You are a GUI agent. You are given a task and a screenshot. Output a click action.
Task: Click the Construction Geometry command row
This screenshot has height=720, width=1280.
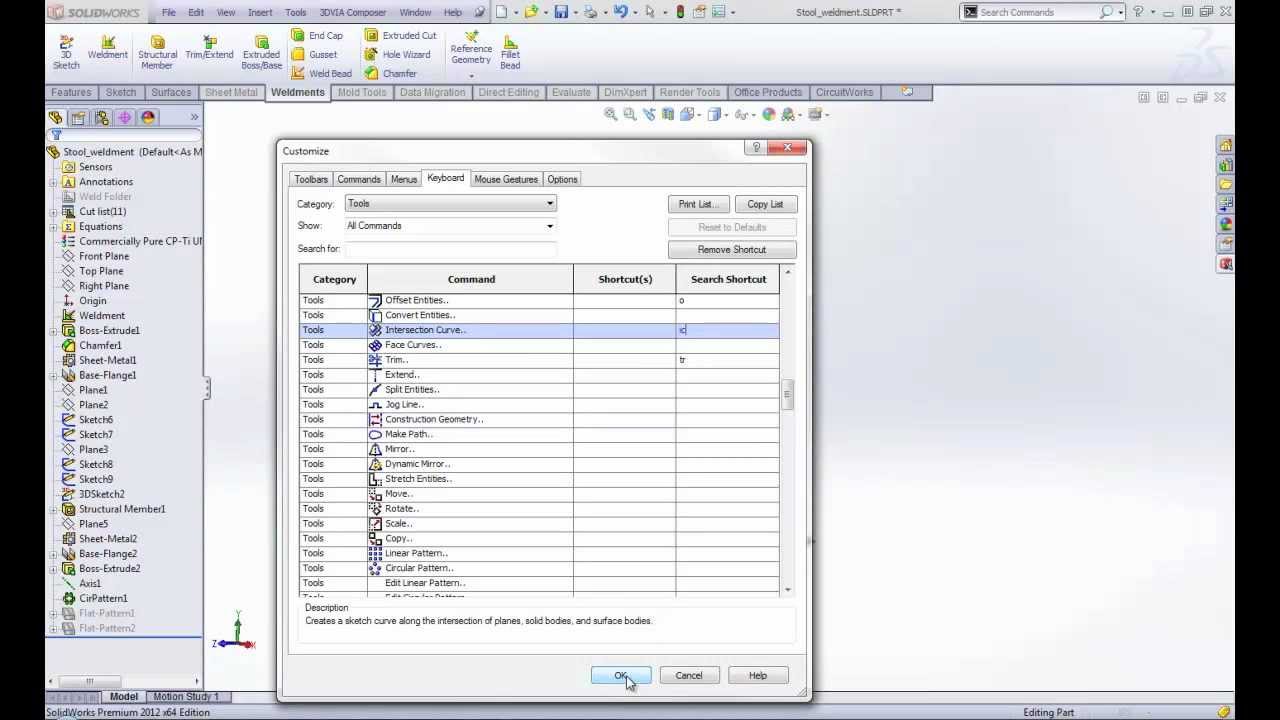click(539, 419)
